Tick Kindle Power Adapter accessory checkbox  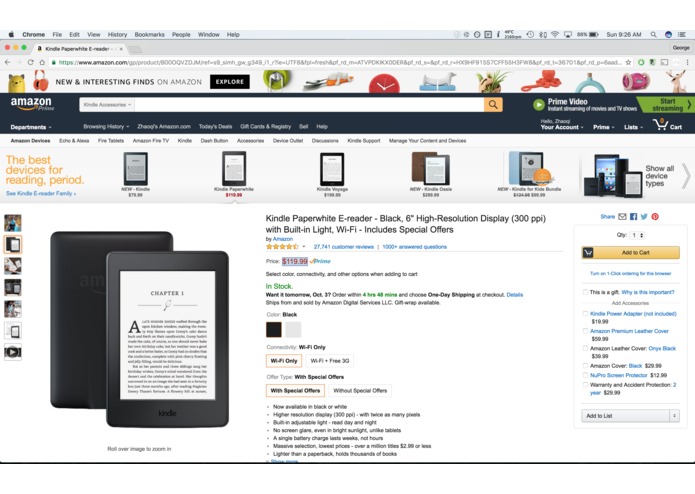point(585,314)
